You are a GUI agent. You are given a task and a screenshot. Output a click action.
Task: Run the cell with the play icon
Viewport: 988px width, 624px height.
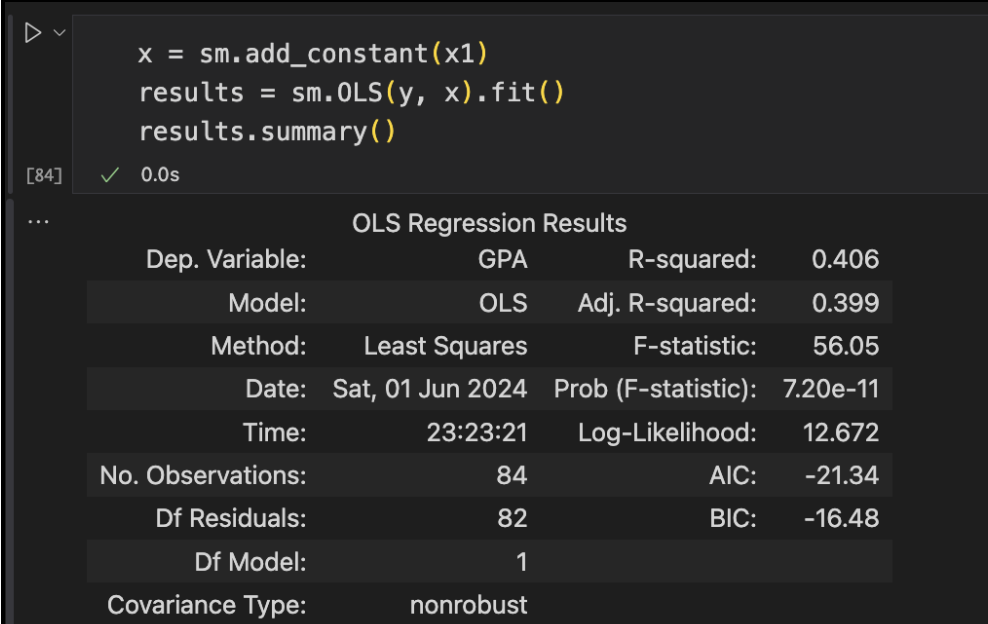(33, 33)
